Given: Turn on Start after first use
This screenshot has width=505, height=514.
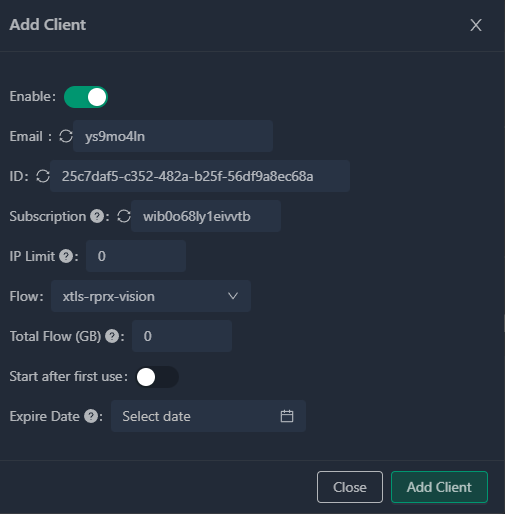Looking at the screenshot, I should [x=157, y=377].
